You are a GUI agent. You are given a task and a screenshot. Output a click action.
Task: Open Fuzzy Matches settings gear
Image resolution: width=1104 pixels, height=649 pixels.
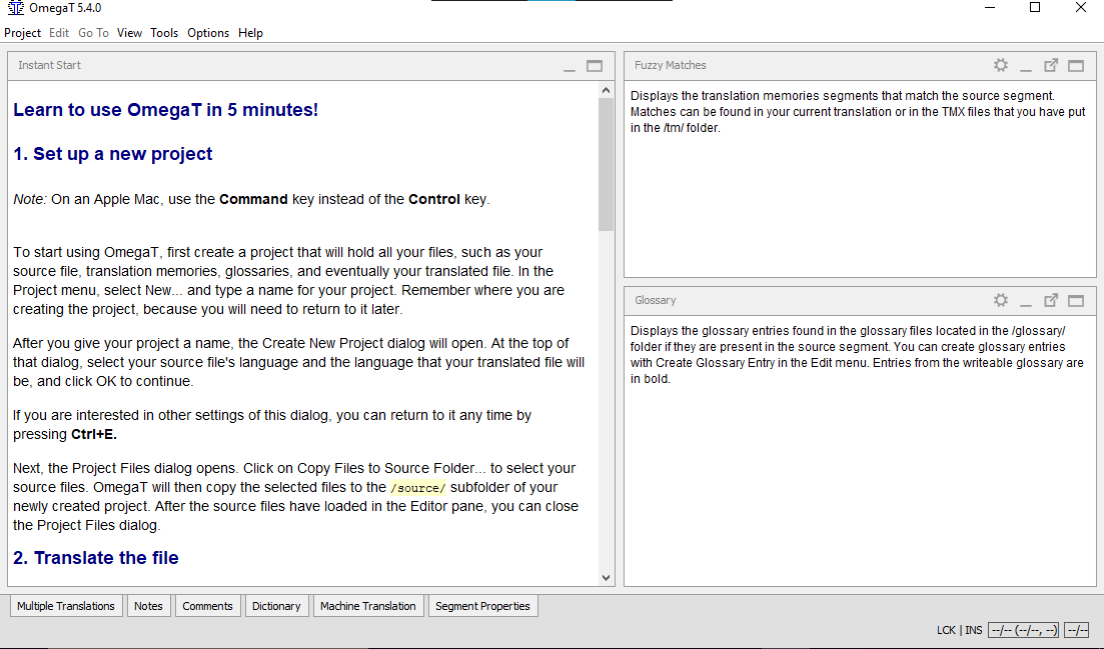pos(1000,65)
